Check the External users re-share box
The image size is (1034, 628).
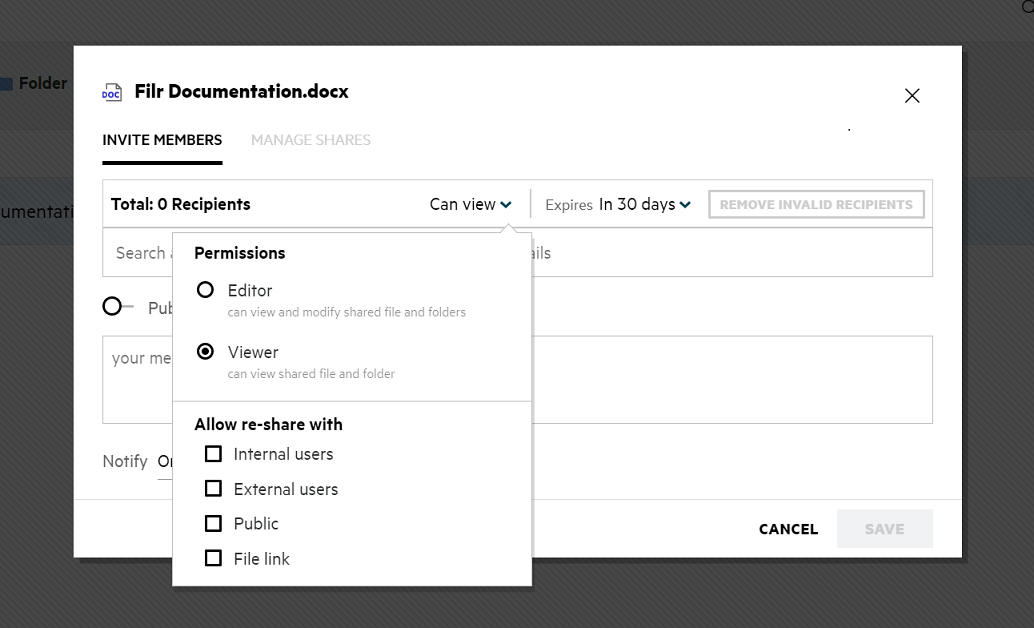coord(213,489)
